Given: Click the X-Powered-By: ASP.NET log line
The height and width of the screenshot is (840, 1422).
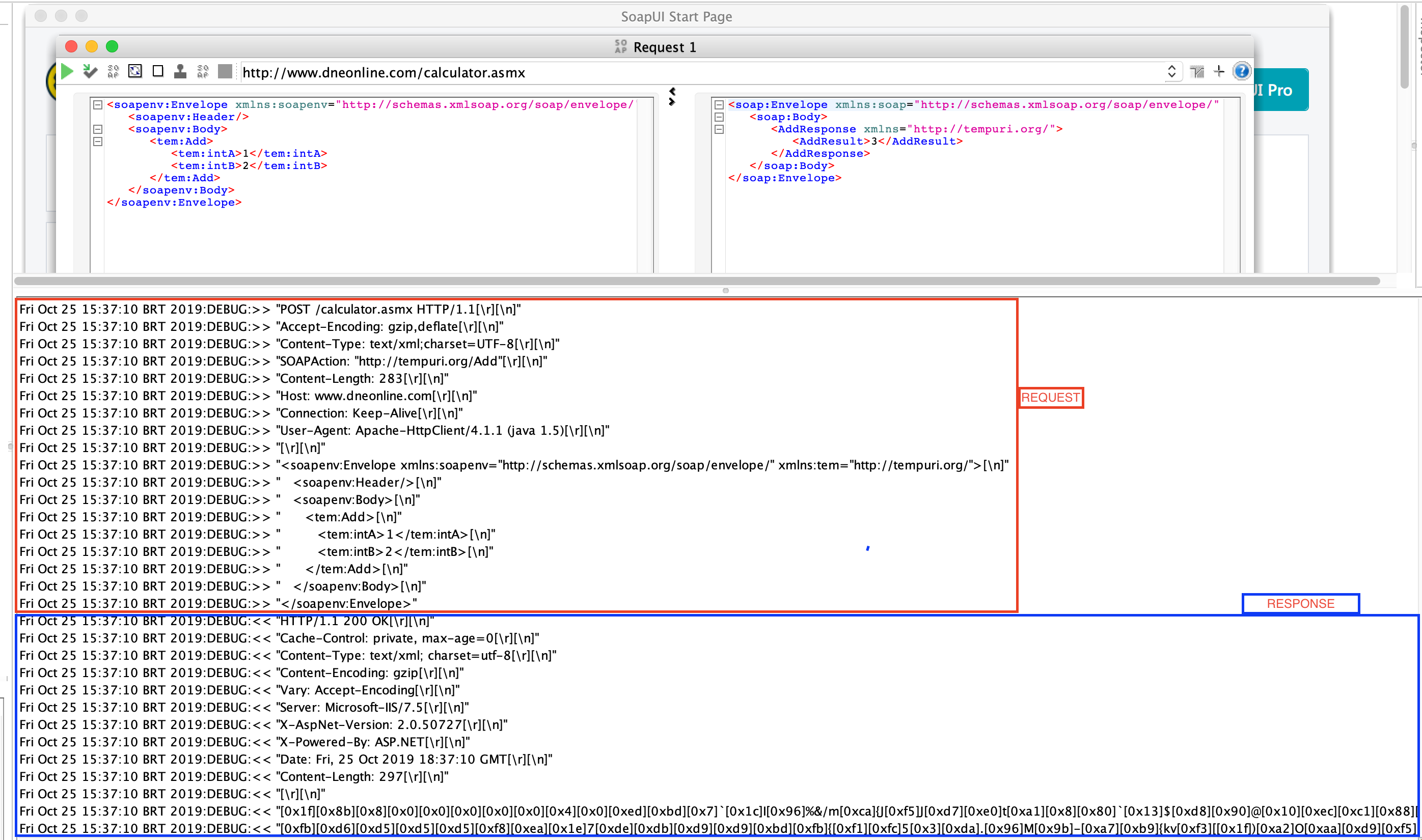Looking at the screenshot, I should 244,742.
